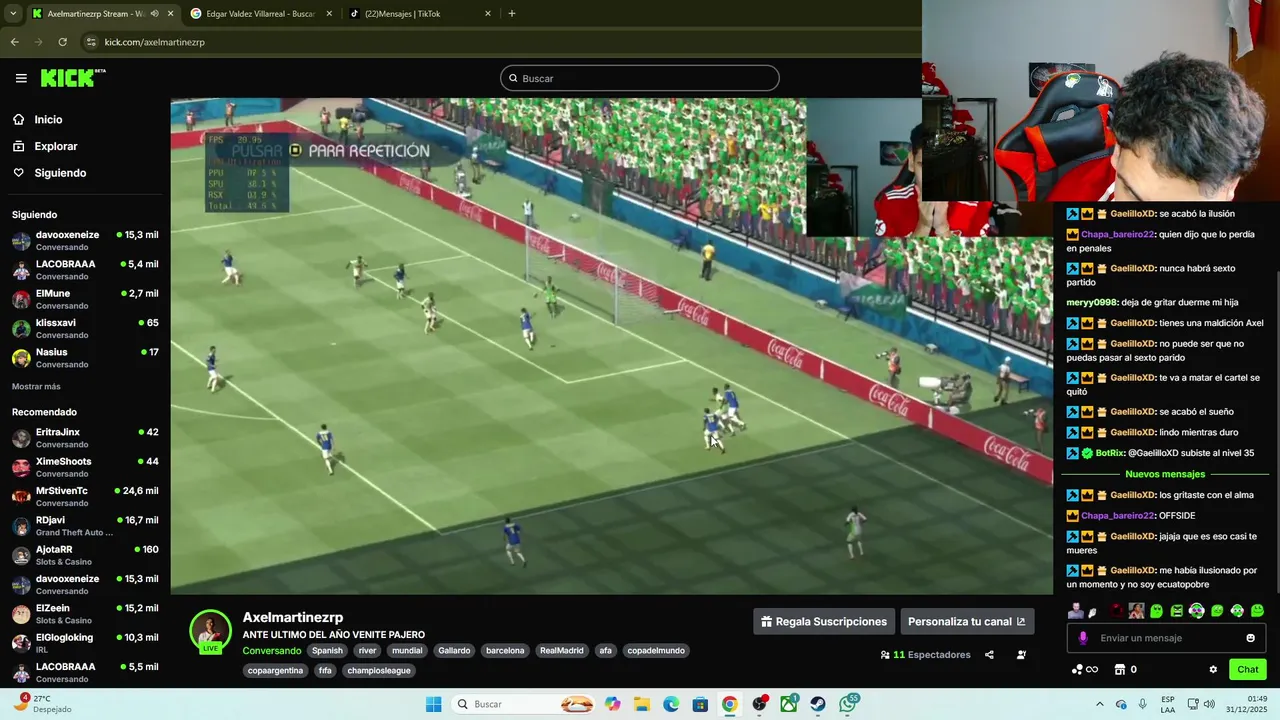View site information icon in address bar
This screenshot has width=1280, height=720.
click(92, 42)
